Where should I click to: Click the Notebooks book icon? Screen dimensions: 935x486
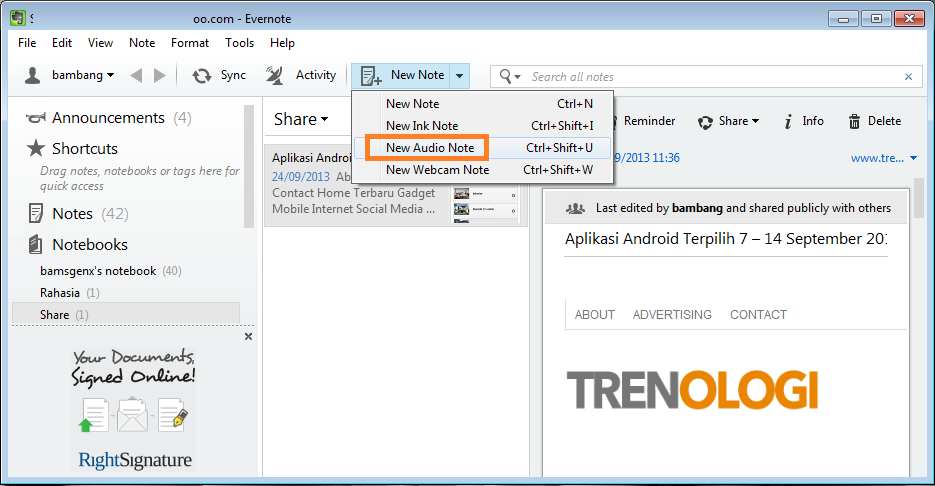[36, 244]
